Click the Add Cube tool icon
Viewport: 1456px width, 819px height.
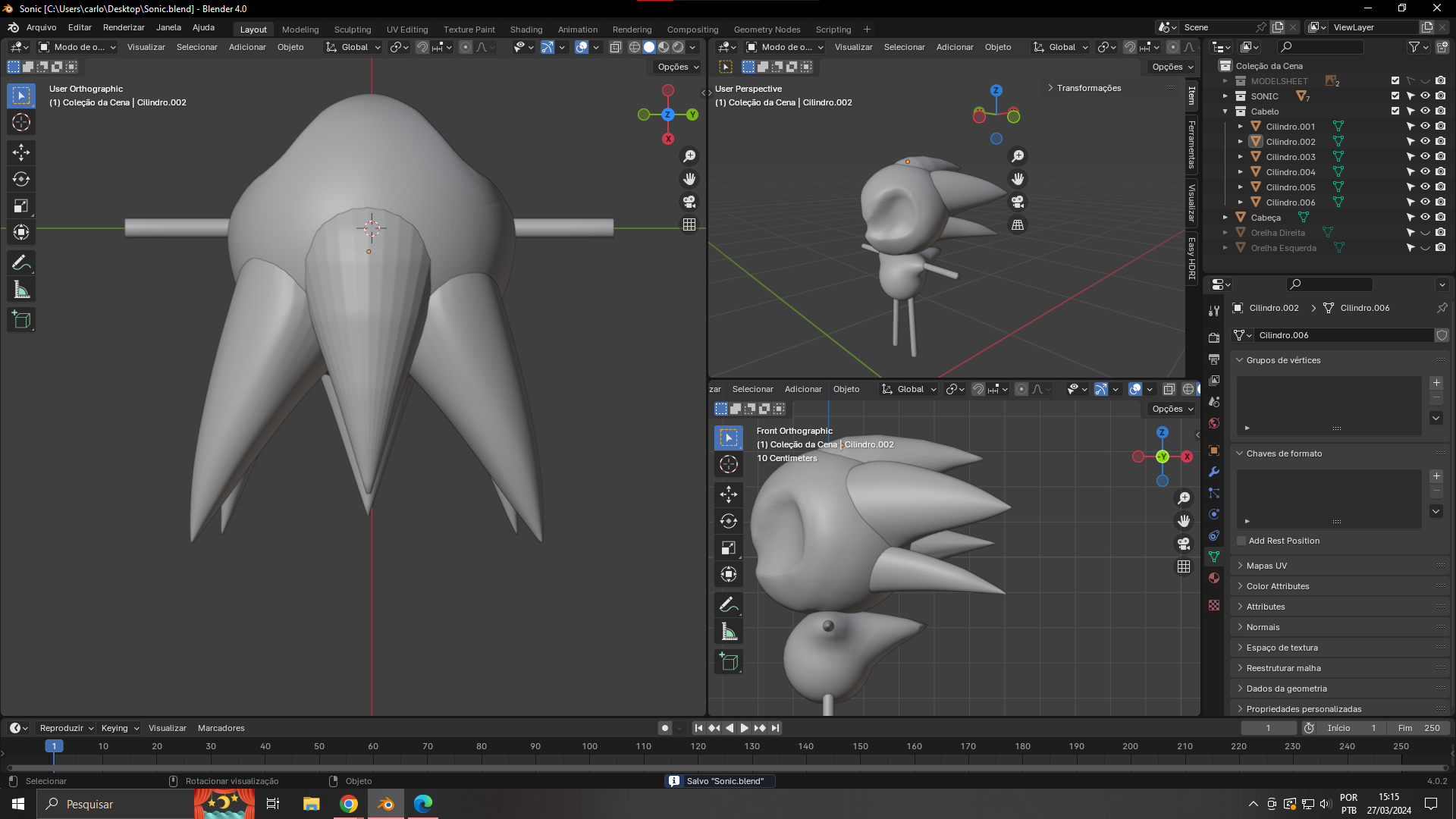21,320
